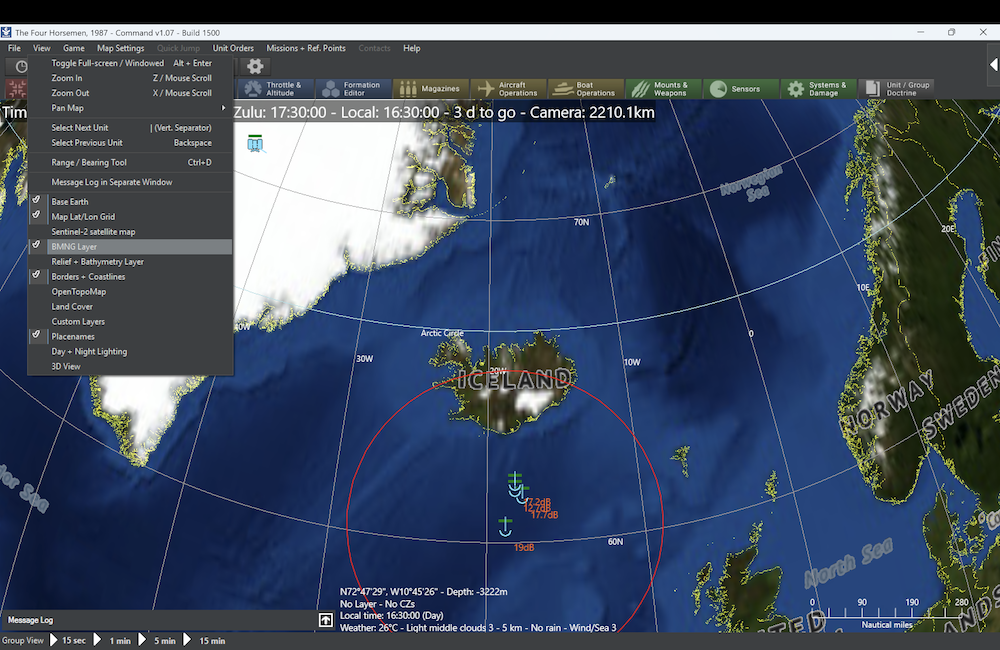Open Boat Operations

click(x=585, y=89)
